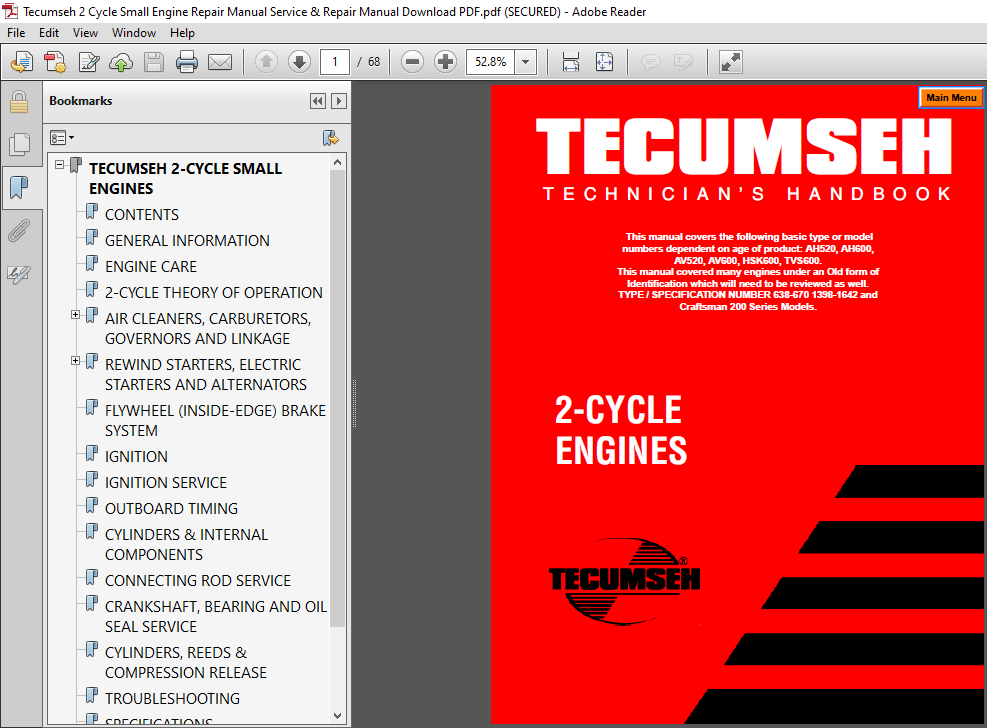Click the Main Menu button on the page
Viewport: 987px width, 728px height.
pos(950,98)
